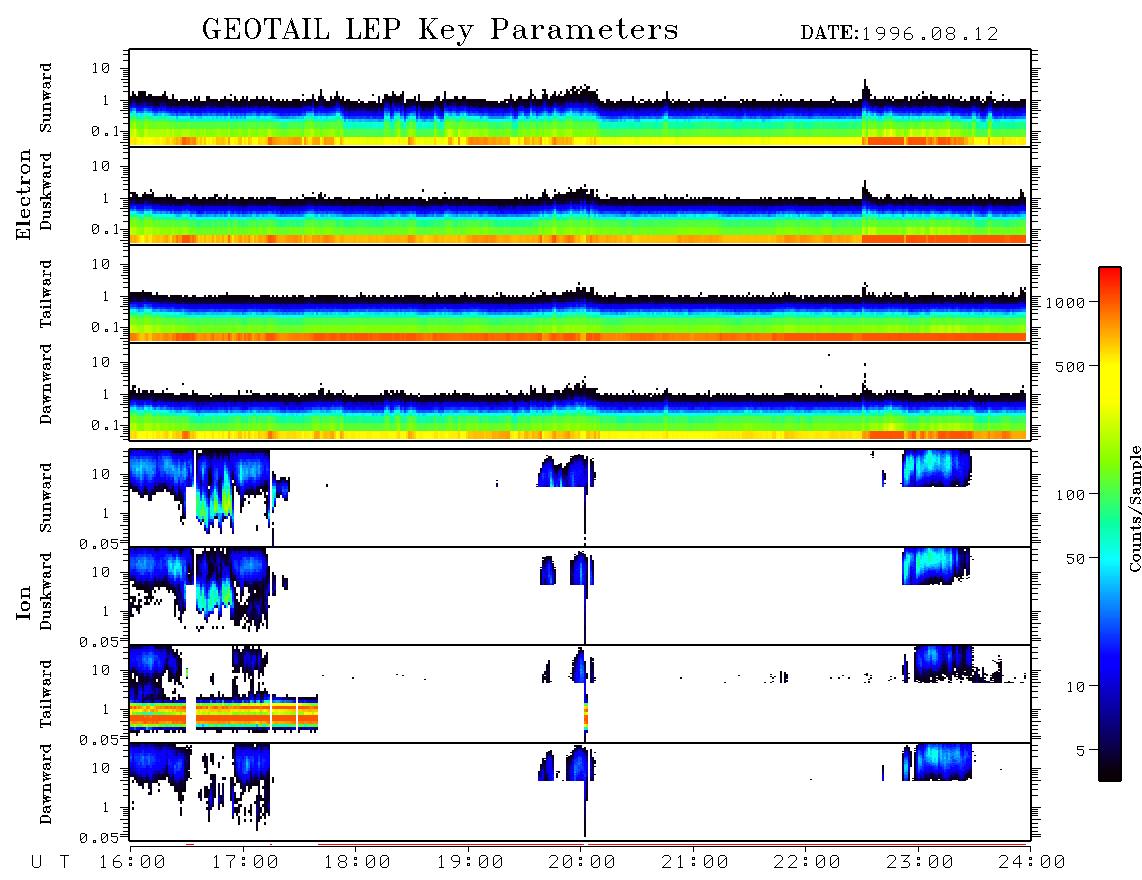Select the Ion "Sunward" panel label

(x=46, y=498)
